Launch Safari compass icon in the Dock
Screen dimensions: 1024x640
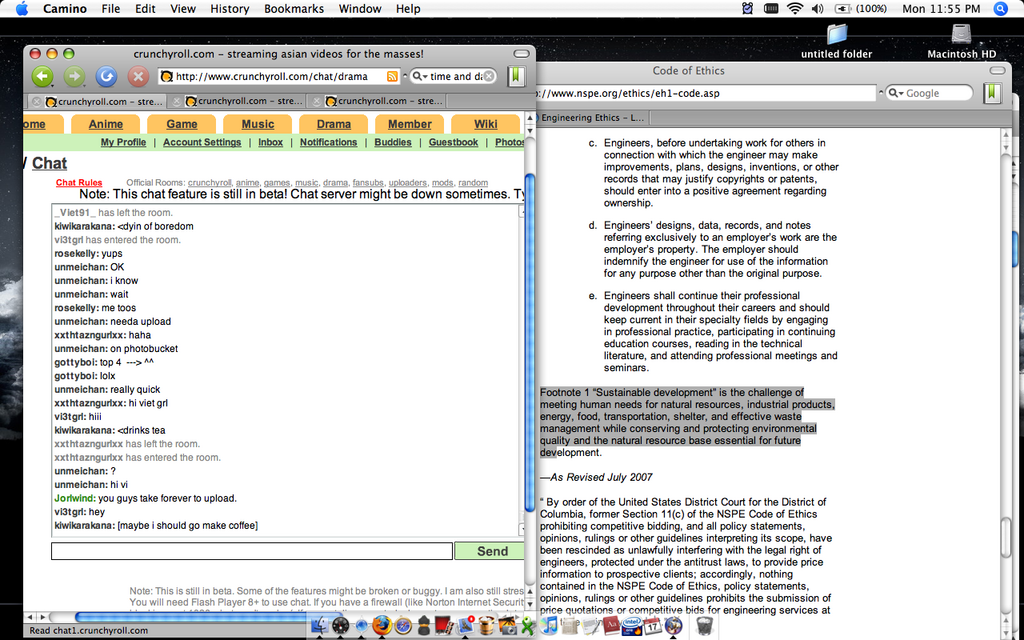[x=403, y=625]
